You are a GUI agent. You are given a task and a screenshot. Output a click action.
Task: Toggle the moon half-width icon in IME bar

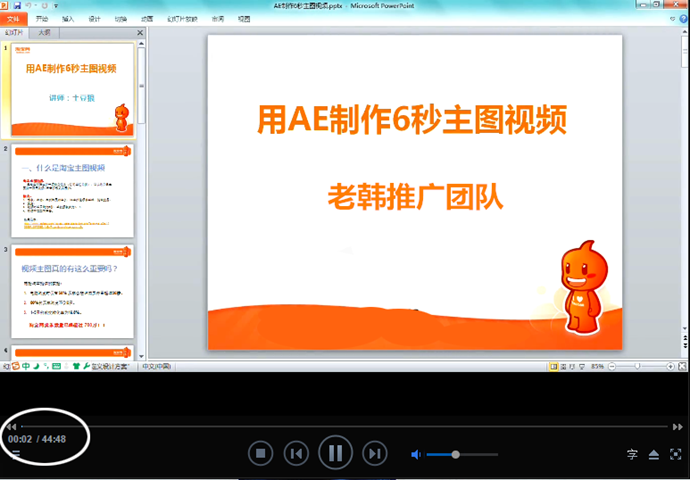click(37, 366)
